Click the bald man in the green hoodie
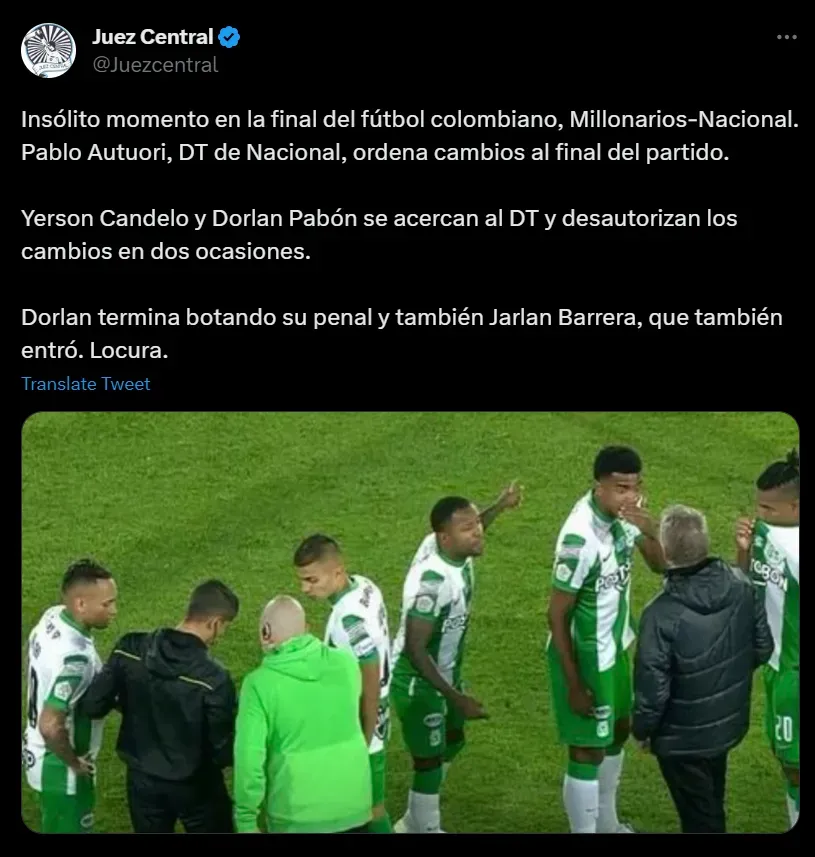The width and height of the screenshot is (815, 857). pyautogui.click(x=301, y=716)
